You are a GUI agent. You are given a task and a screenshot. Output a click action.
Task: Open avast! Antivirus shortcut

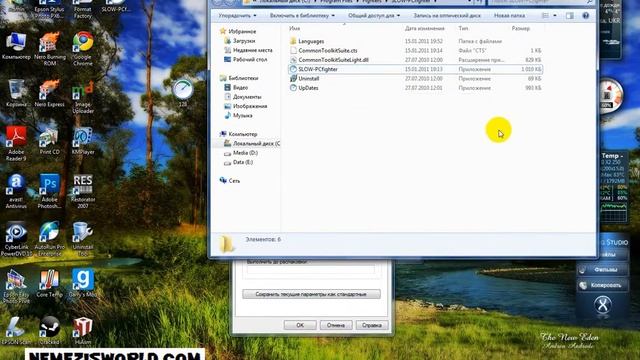point(16,191)
